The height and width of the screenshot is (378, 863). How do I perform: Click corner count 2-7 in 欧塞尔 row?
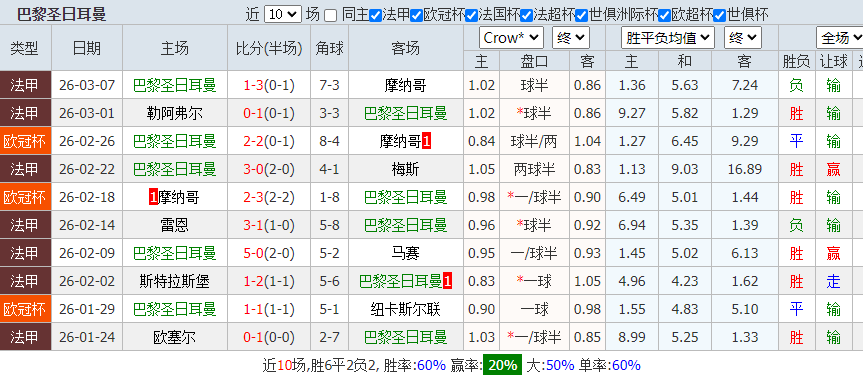tap(329, 338)
